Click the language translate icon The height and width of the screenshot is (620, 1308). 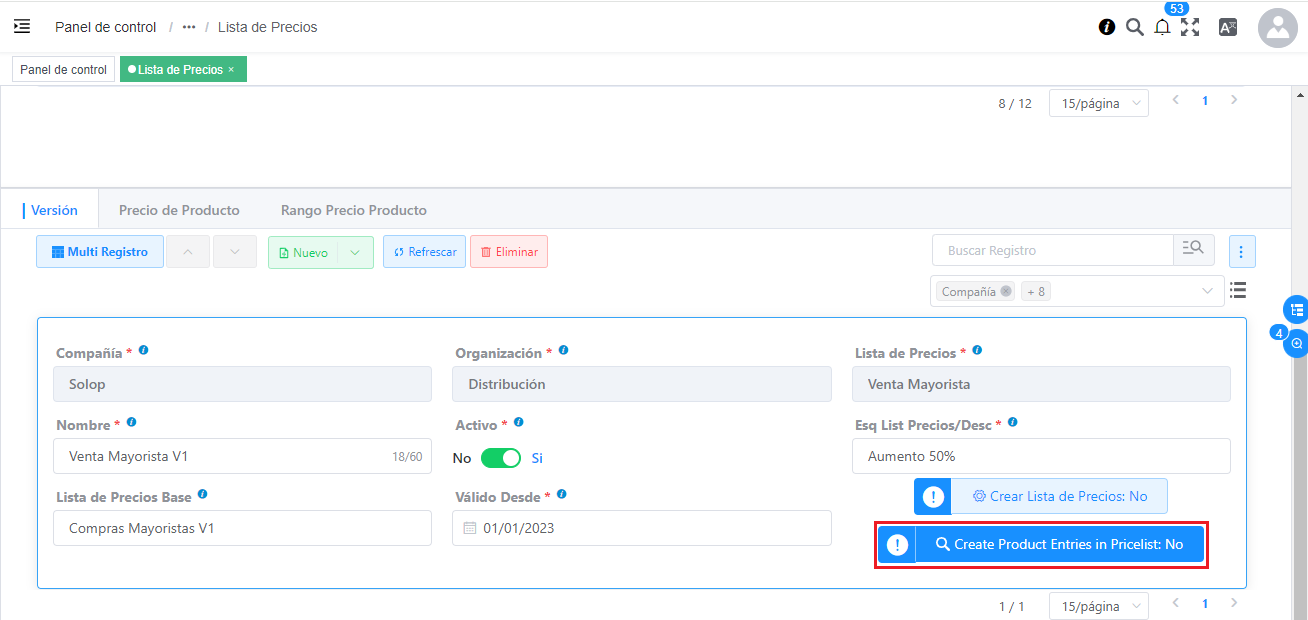[1228, 27]
